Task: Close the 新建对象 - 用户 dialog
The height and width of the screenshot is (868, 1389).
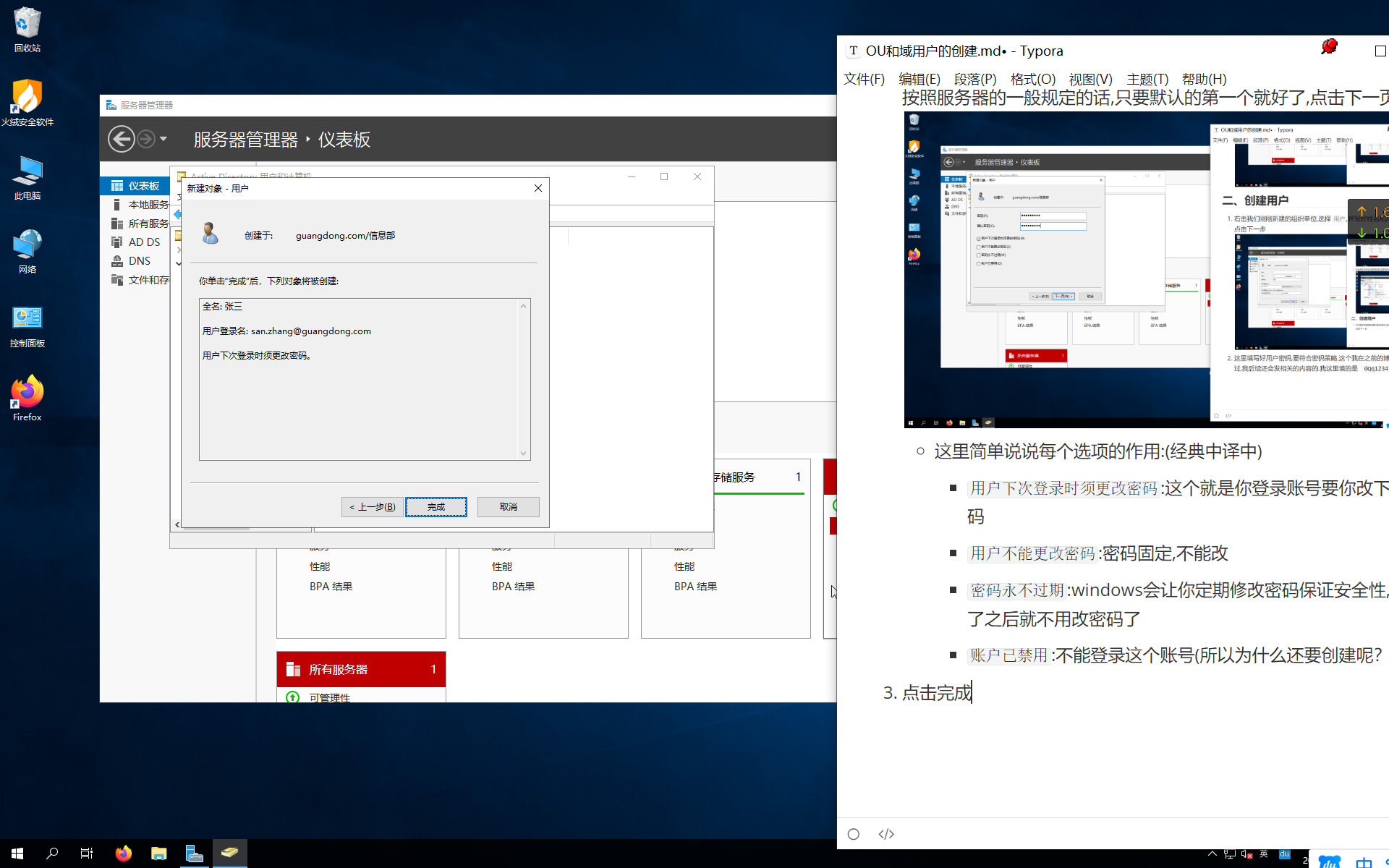Action: (538, 188)
